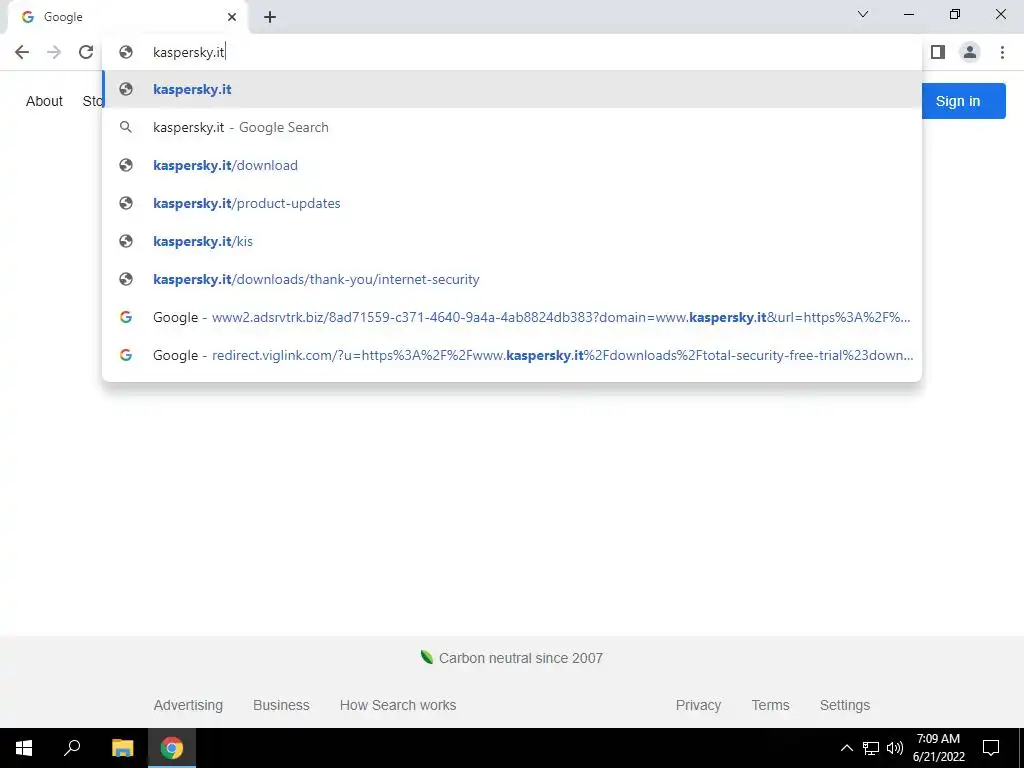Select the kaspersky.it/kis suggestion
Viewport: 1024px width, 768px height.
point(512,241)
